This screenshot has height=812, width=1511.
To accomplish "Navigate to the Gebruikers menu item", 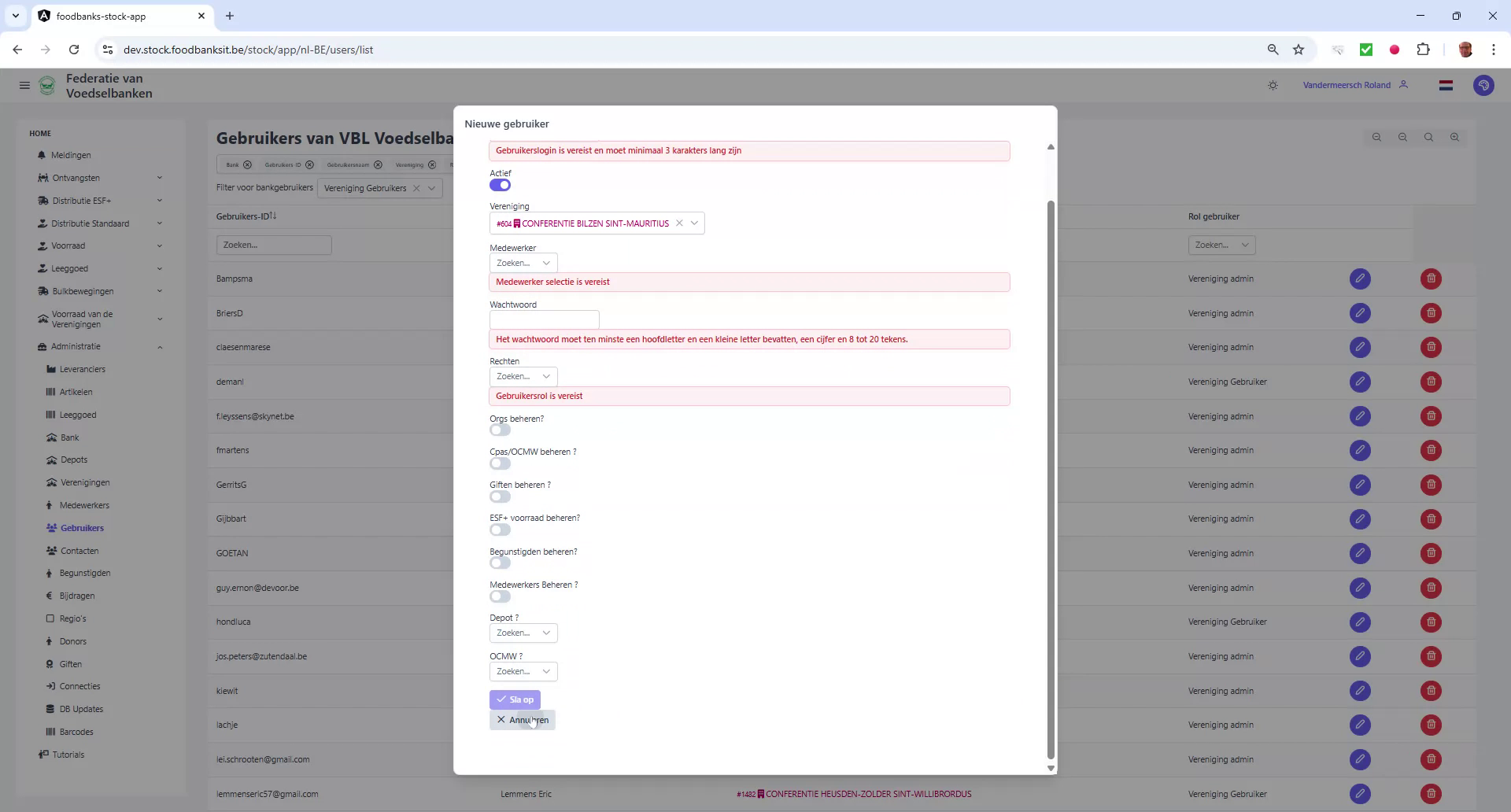I will coord(83,527).
